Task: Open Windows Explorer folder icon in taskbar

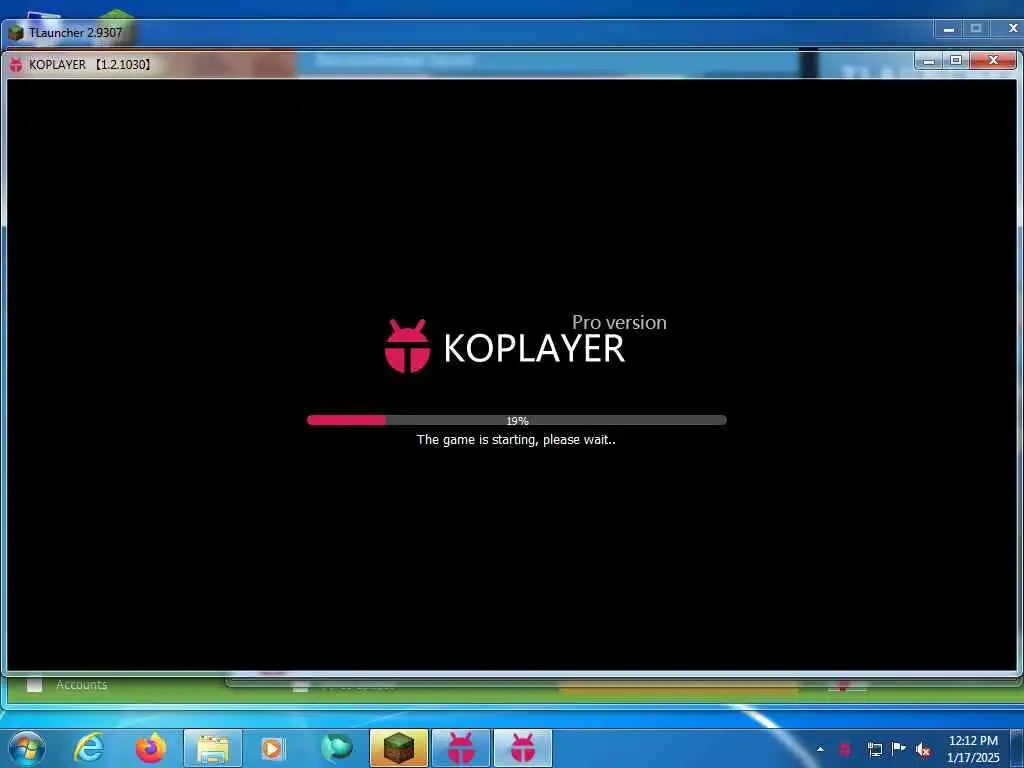Action: pyautogui.click(x=213, y=748)
